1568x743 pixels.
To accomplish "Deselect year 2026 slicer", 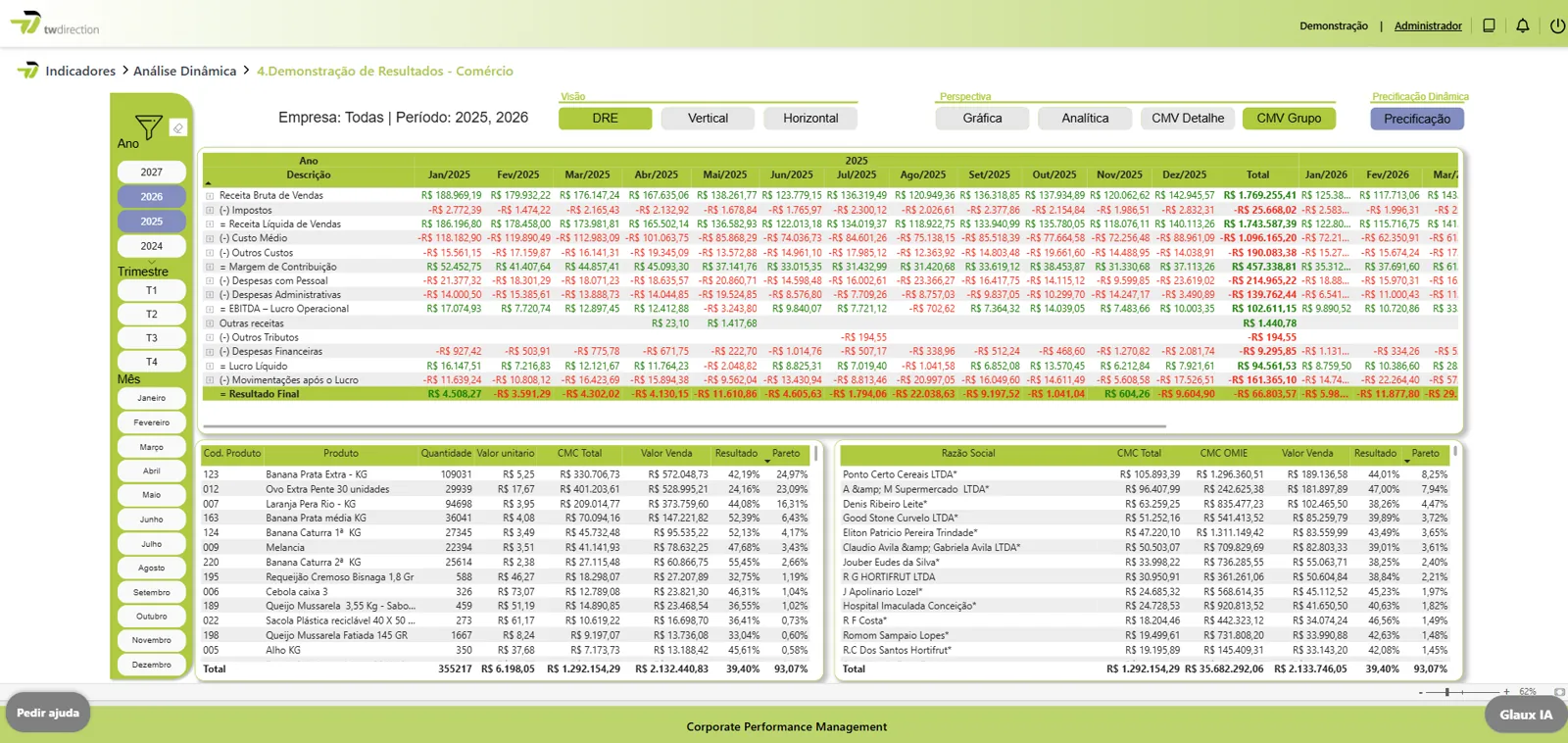I will [x=151, y=197].
